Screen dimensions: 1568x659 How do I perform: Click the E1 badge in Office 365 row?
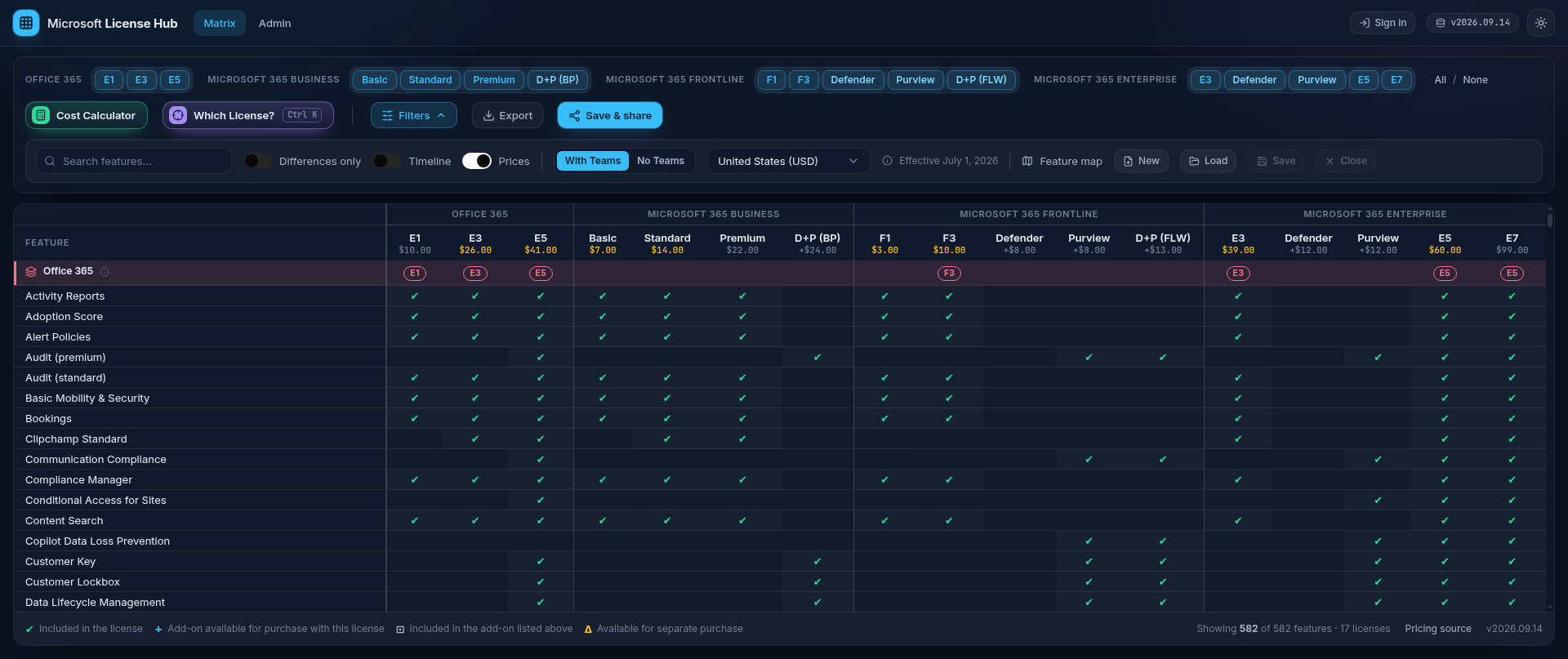click(x=415, y=273)
